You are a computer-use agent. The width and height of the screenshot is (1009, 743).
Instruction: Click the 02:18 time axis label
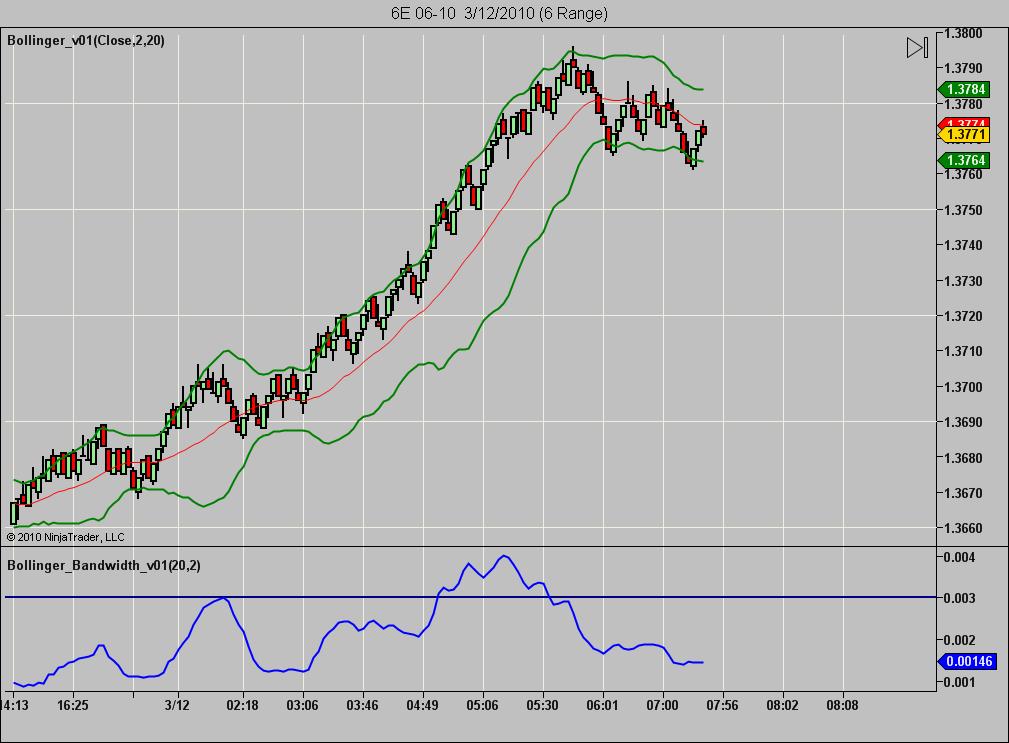(x=243, y=706)
